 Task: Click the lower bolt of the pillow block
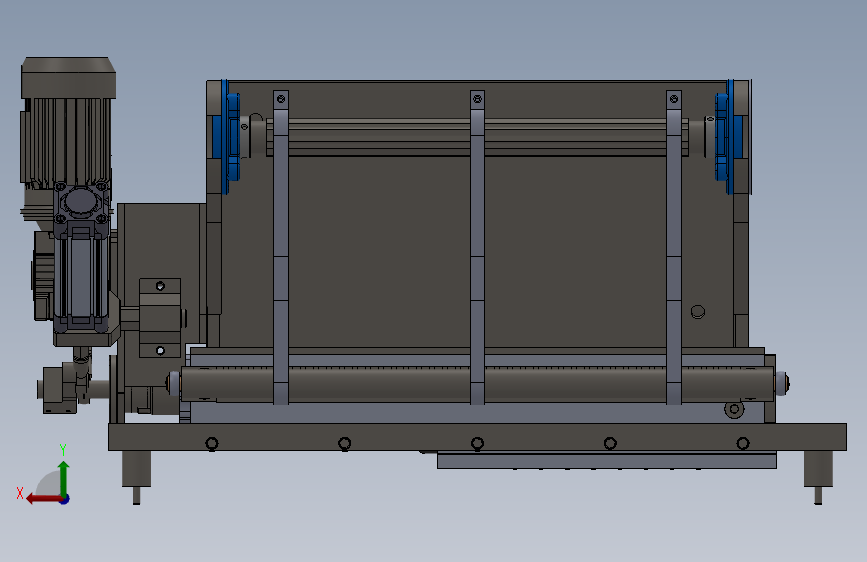pos(160,351)
